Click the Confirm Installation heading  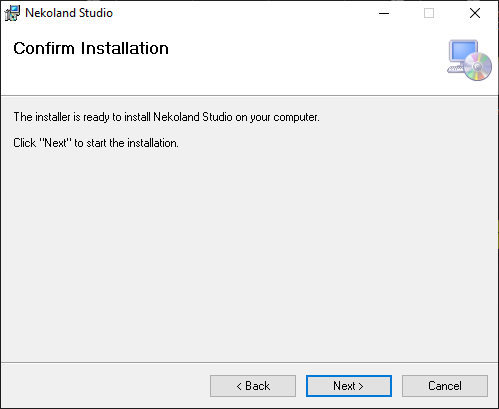pos(91,48)
